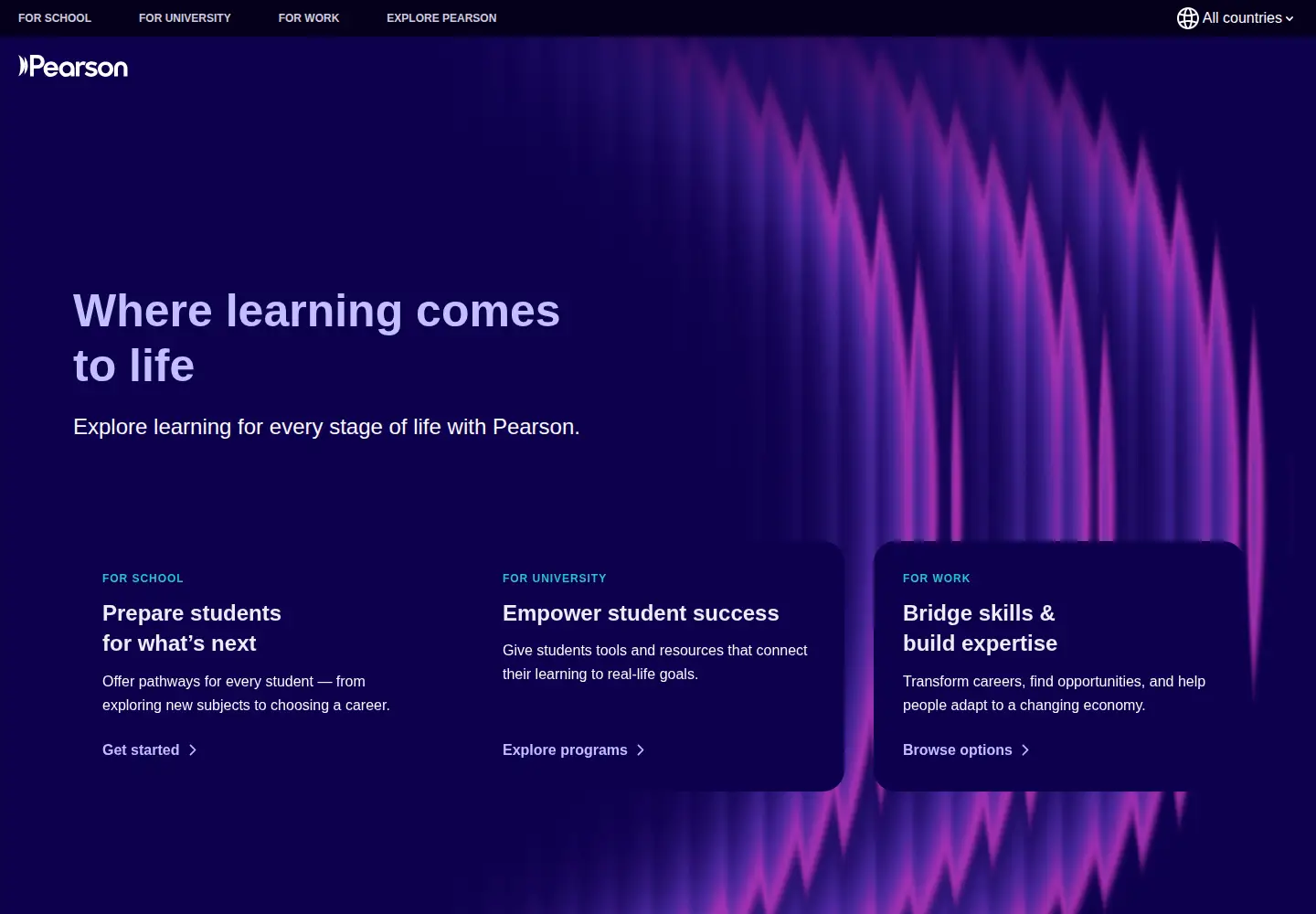Open the Explore Pearson top menu
Viewport: 1316px width, 914px height.
(x=441, y=18)
